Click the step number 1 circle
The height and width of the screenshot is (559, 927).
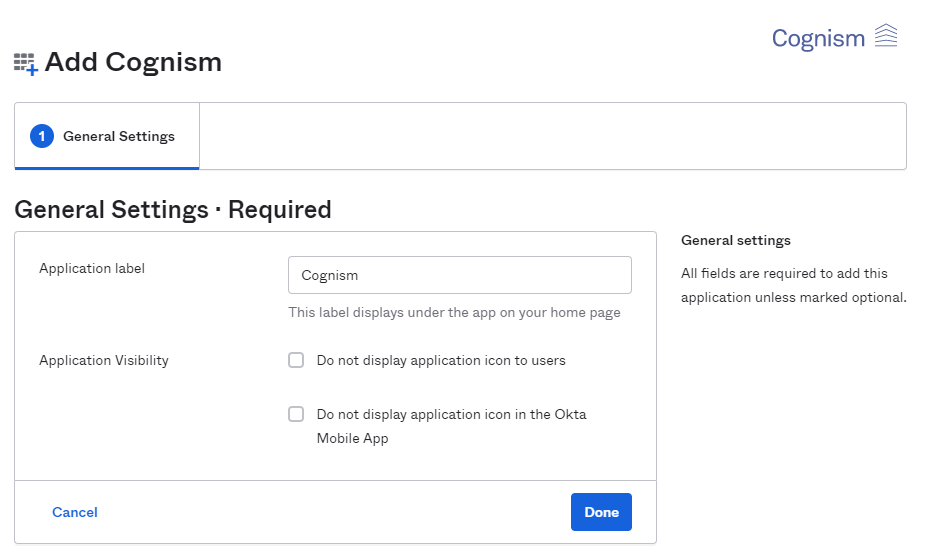tap(42, 136)
